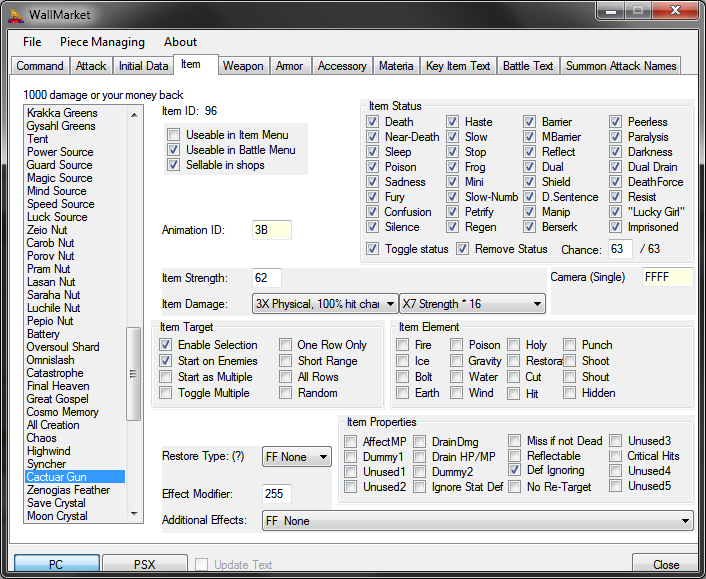Click the PSX button
Screen dimensions: 706x579
[x=145, y=564]
